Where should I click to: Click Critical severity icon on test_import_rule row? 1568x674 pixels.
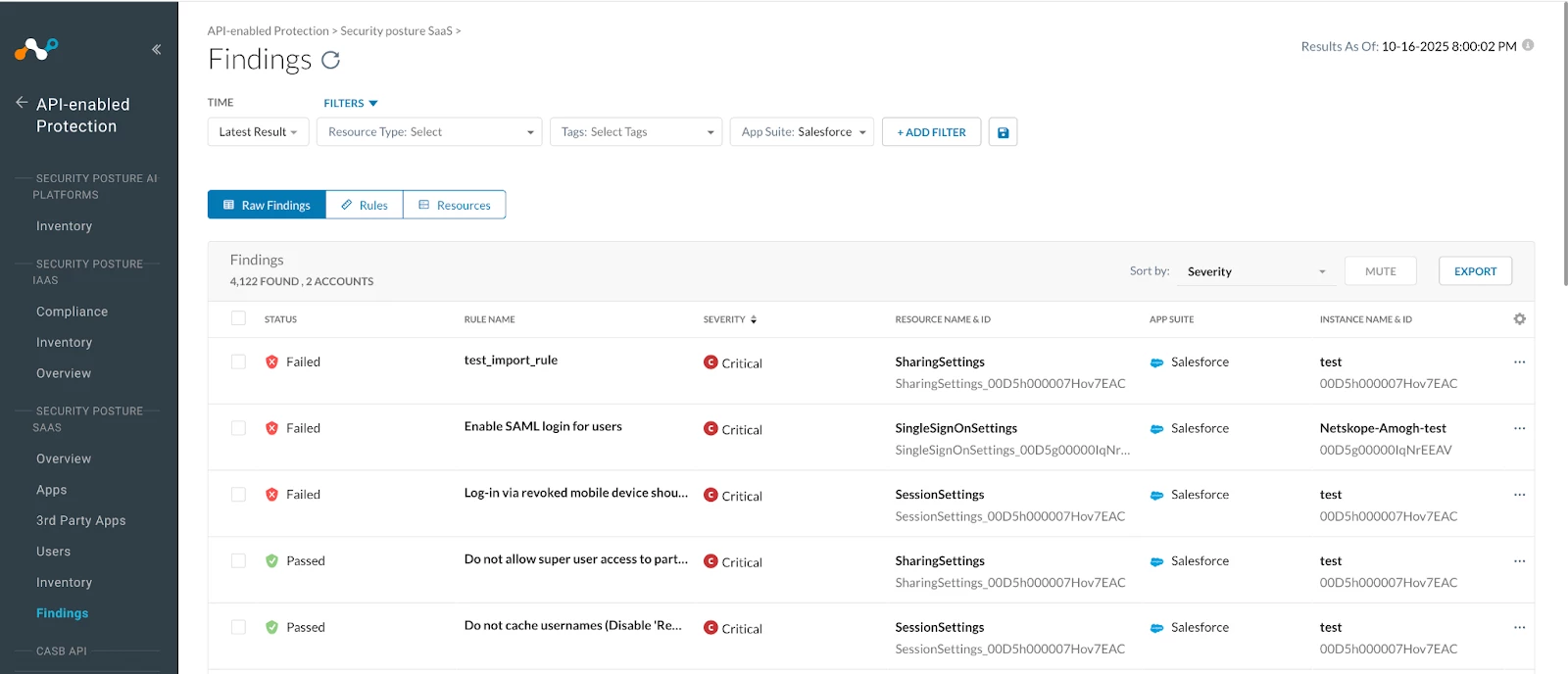coord(710,362)
